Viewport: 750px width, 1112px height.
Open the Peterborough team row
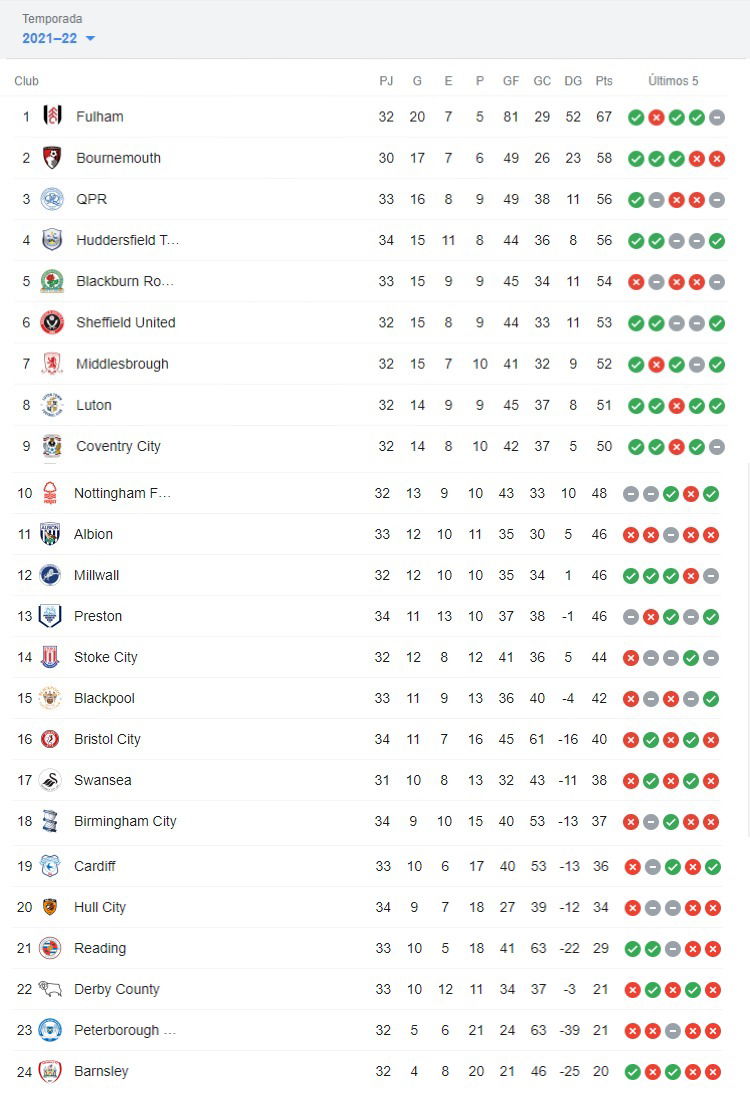point(369,1030)
